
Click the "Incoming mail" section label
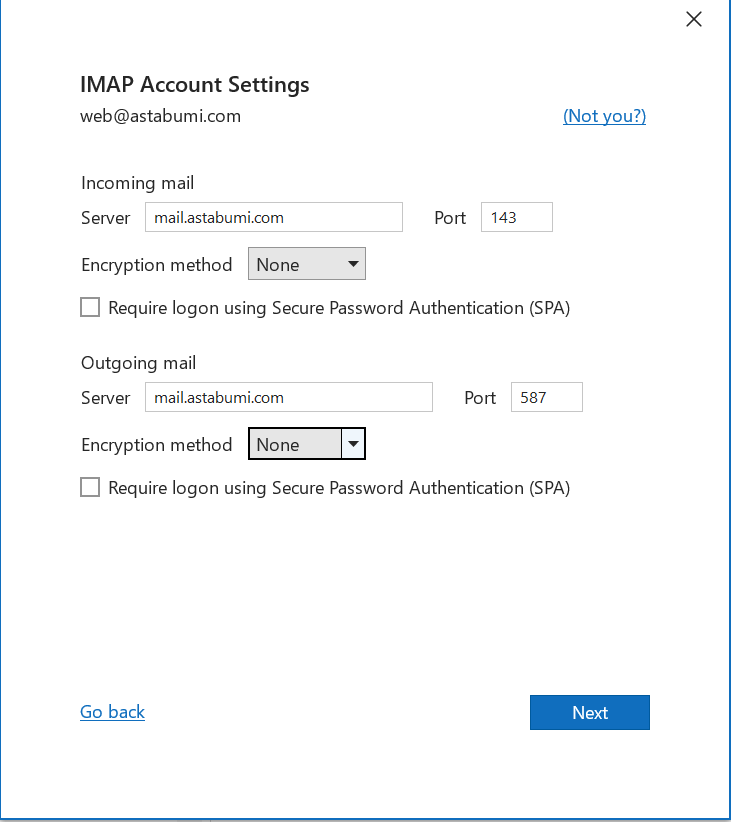coord(137,183)
